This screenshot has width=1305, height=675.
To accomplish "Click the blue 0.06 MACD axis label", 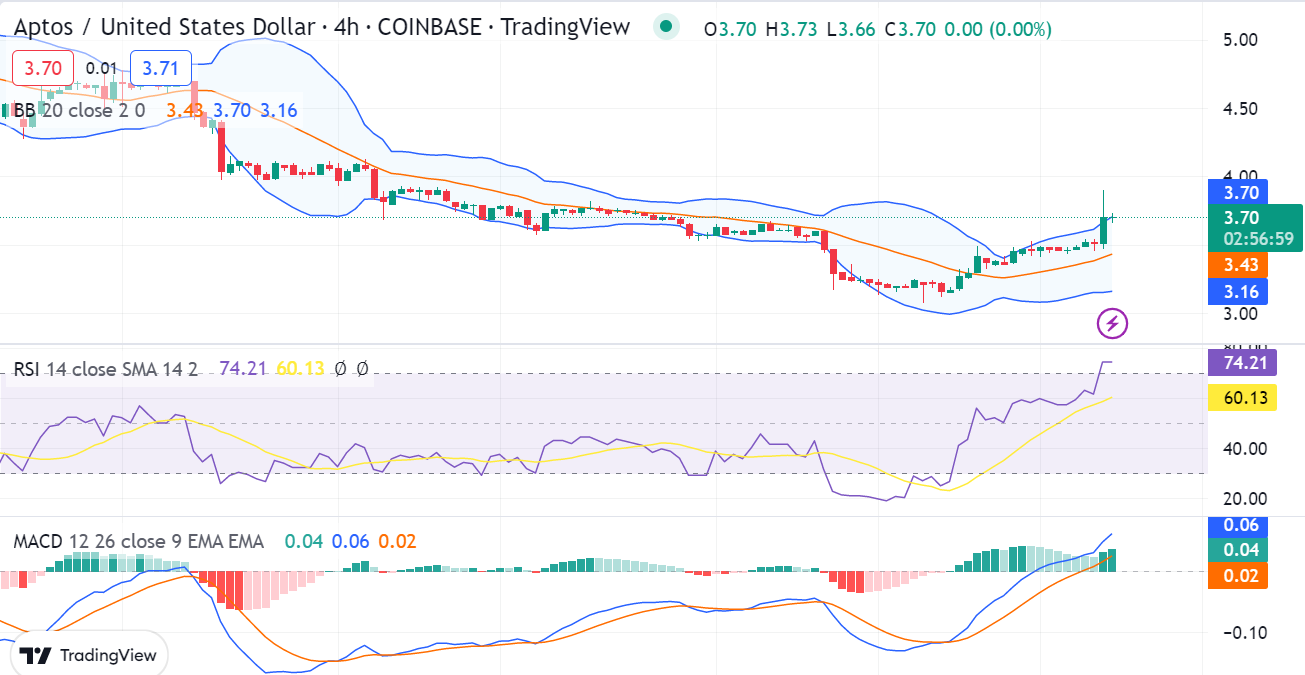I will pyautogui.click(x=1238, y=526).
